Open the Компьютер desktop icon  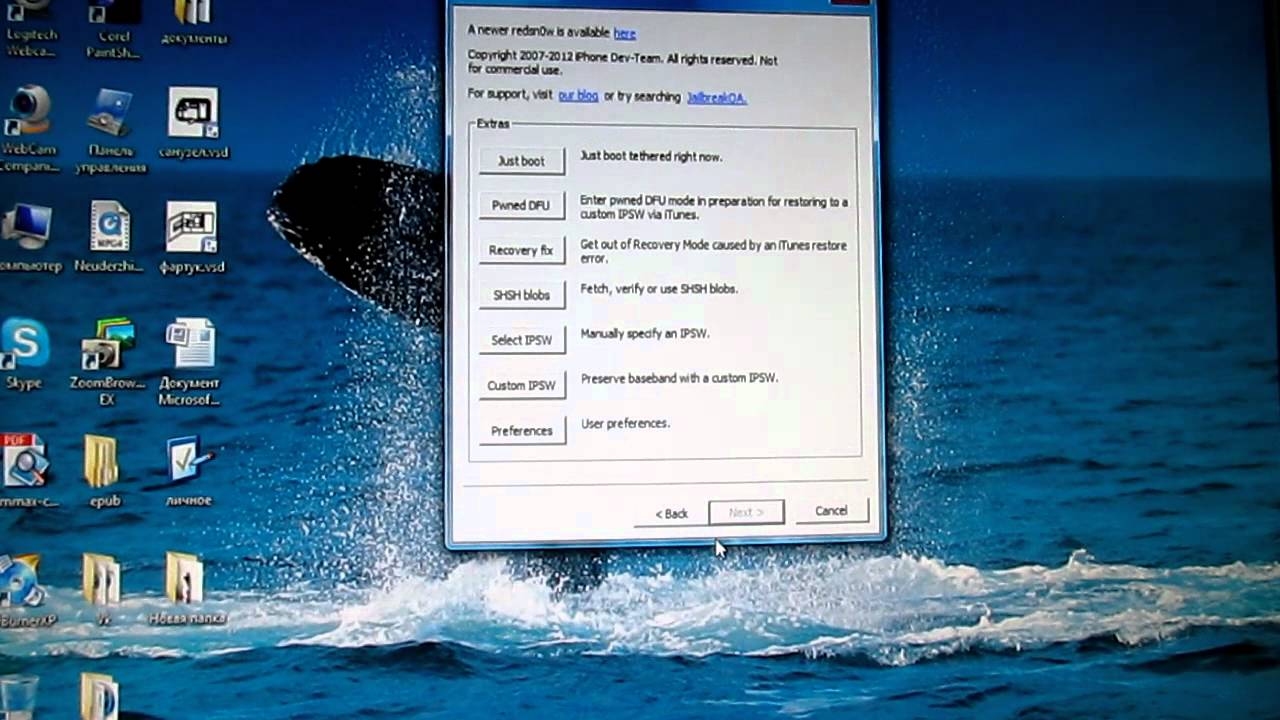pyautogui.click(x=30, y=238)
